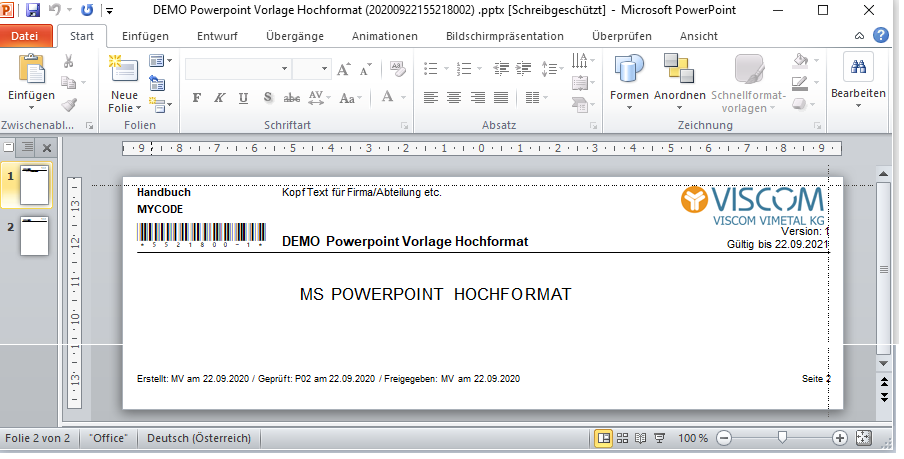Click the zoom slider handle
This screenshot has height=459, width=904.
(782, 438)
